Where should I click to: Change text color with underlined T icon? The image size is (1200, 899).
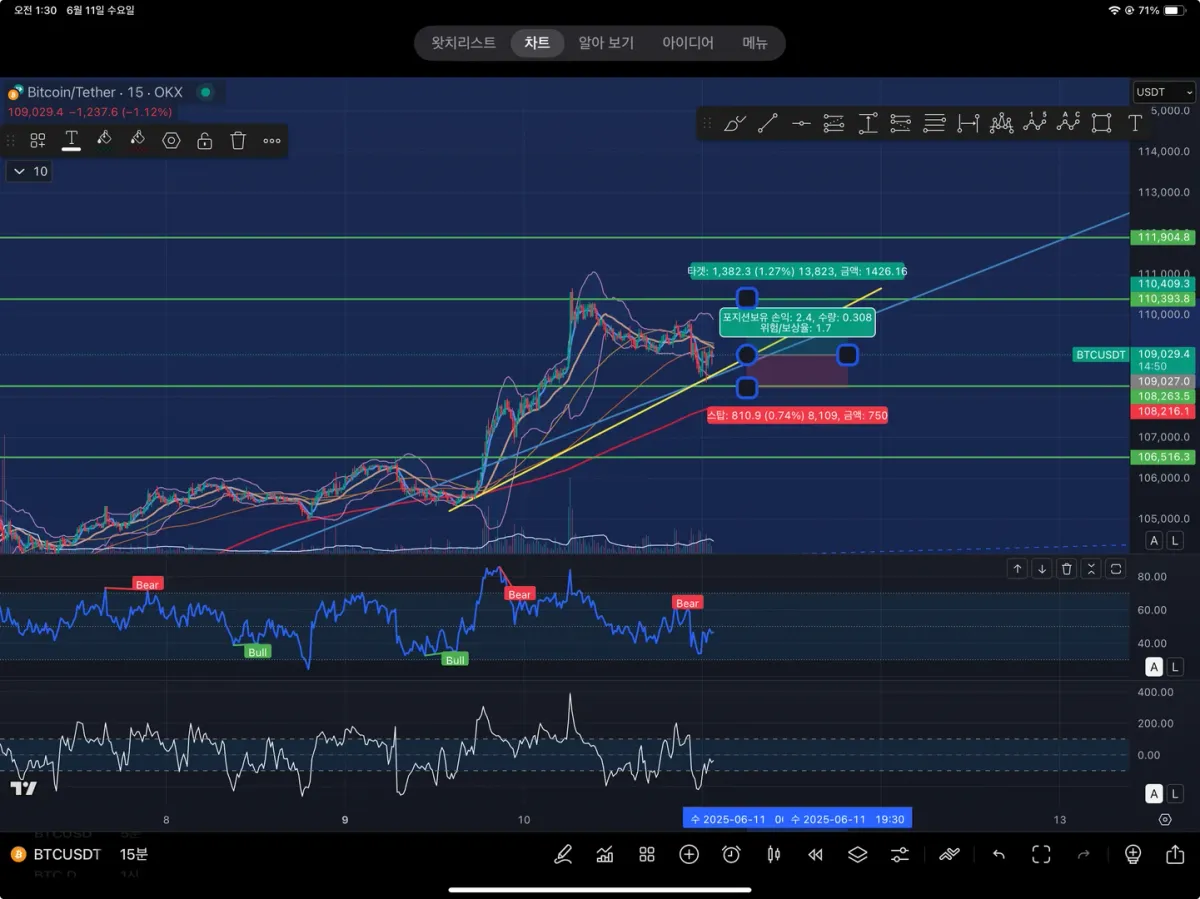pos(71,141)
